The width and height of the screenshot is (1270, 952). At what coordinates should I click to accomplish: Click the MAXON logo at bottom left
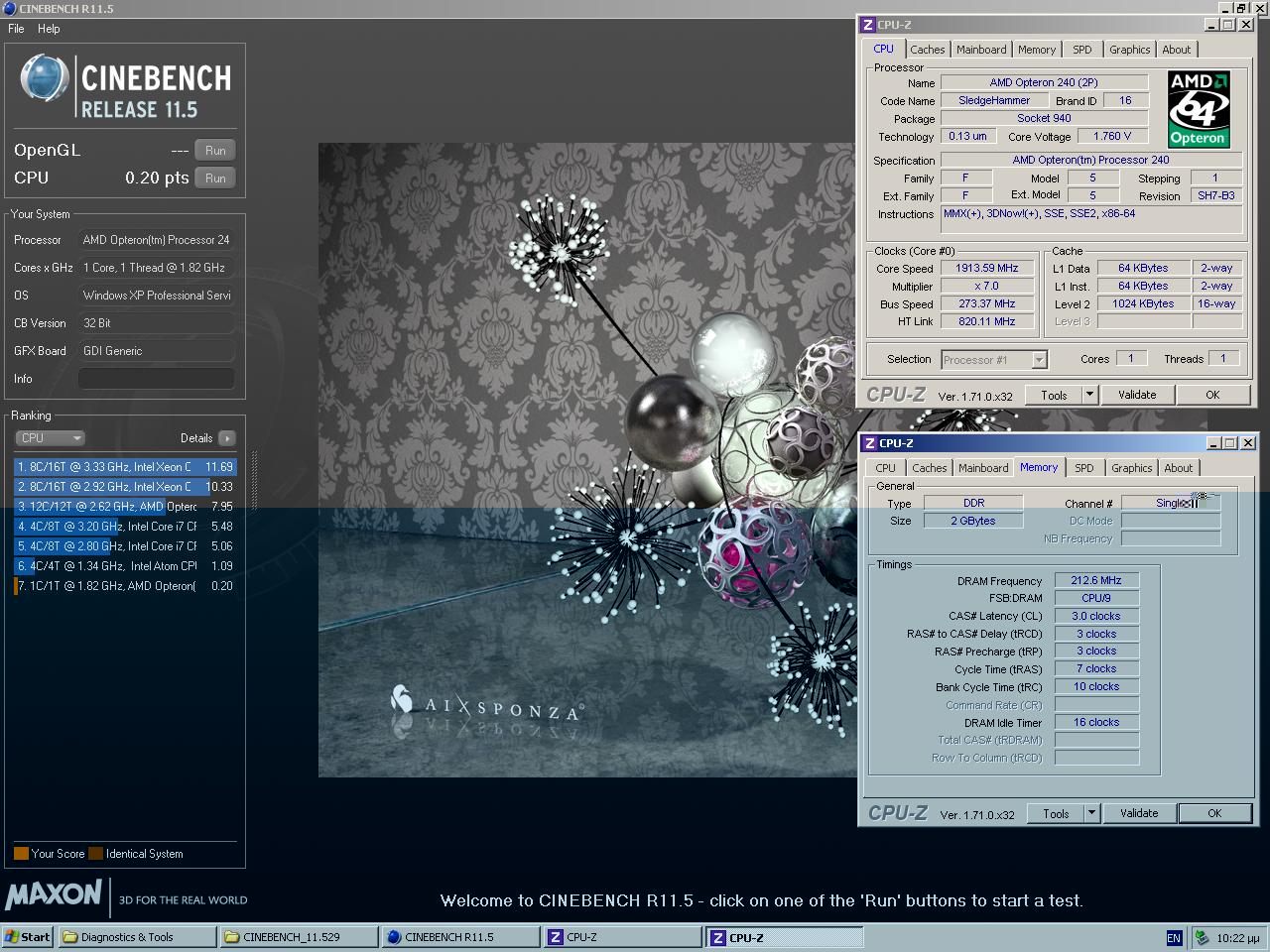click(54, 894)
